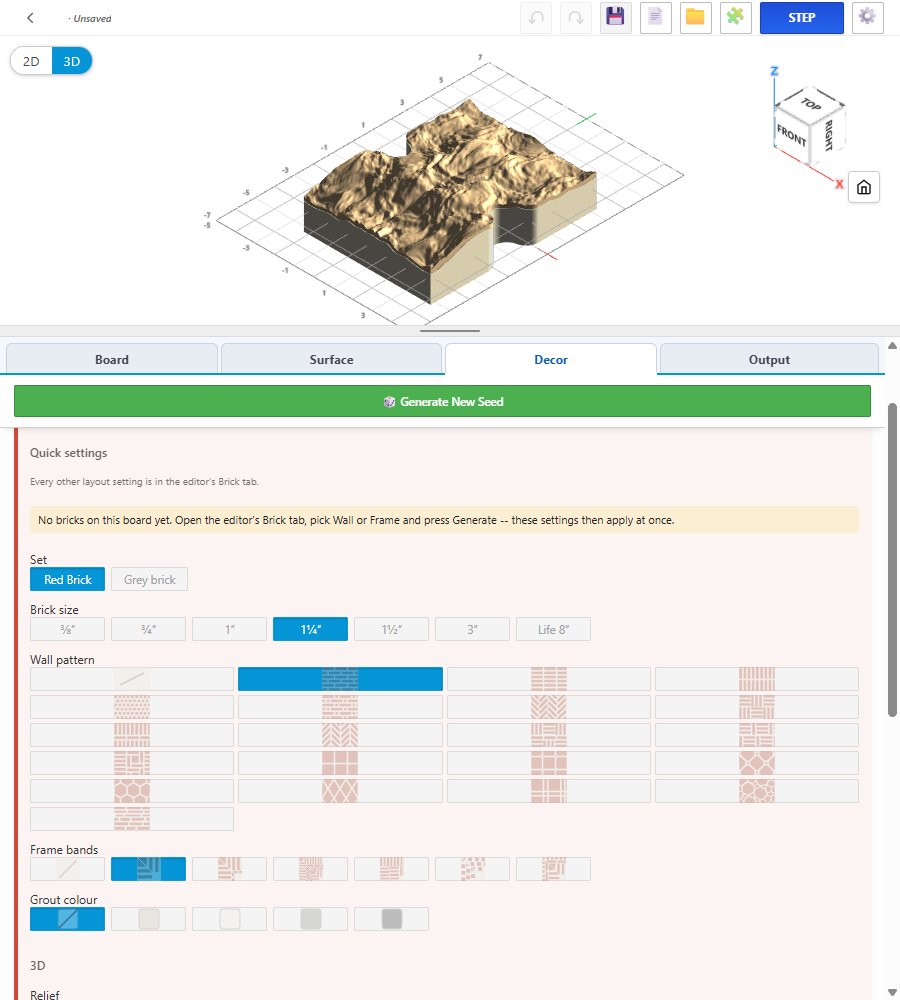Select the highlighted frame bands option
The width and height of the screenshot is (900, 1000).
tap(149, 869)
